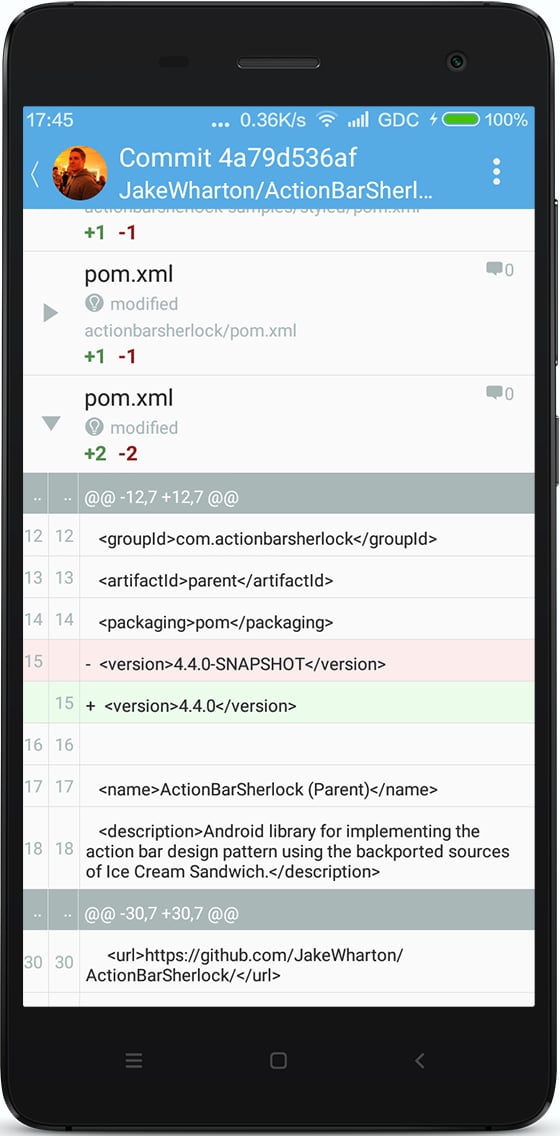This screenshot has height=1136, width=560.
Task: Tap the Android home key
Action: pyautogui.click(x=278, y=1061)
